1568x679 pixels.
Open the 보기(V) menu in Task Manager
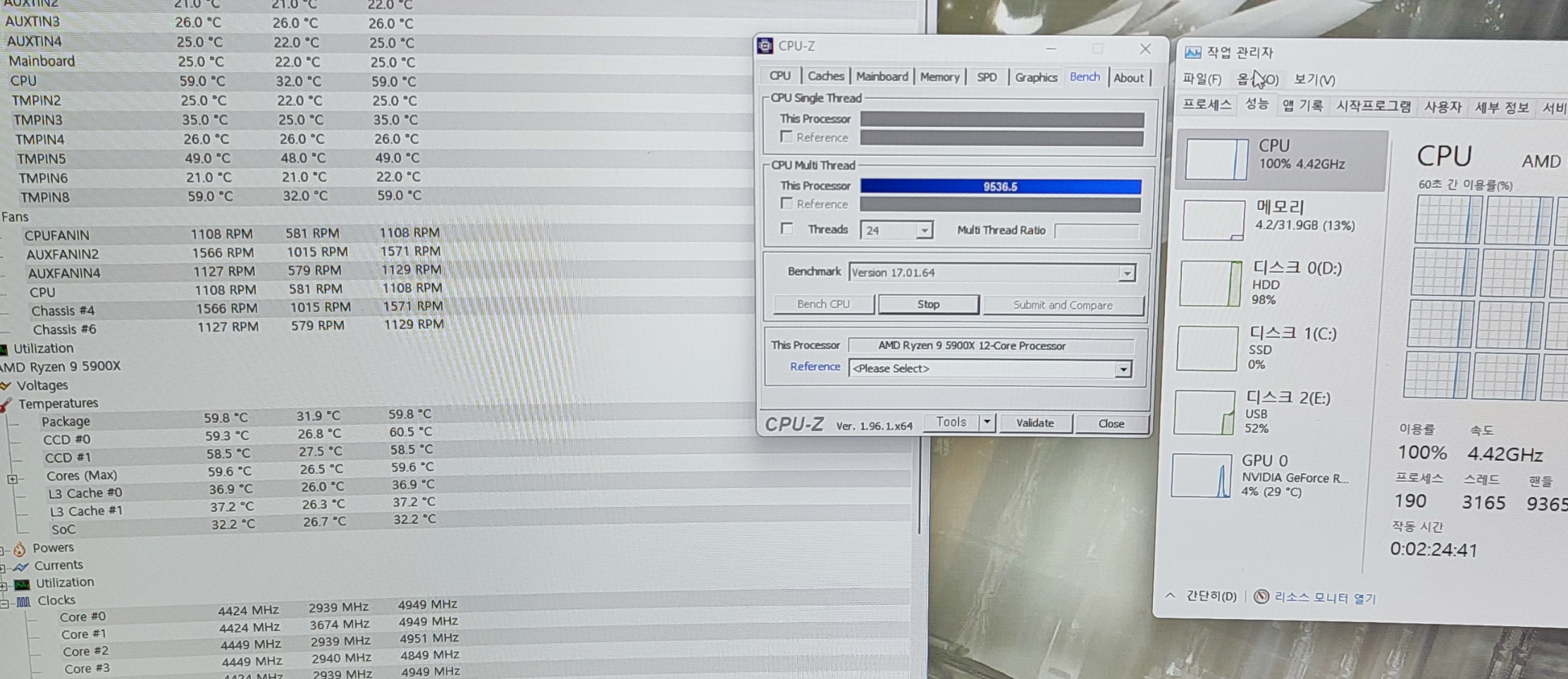pos(1314,80)
